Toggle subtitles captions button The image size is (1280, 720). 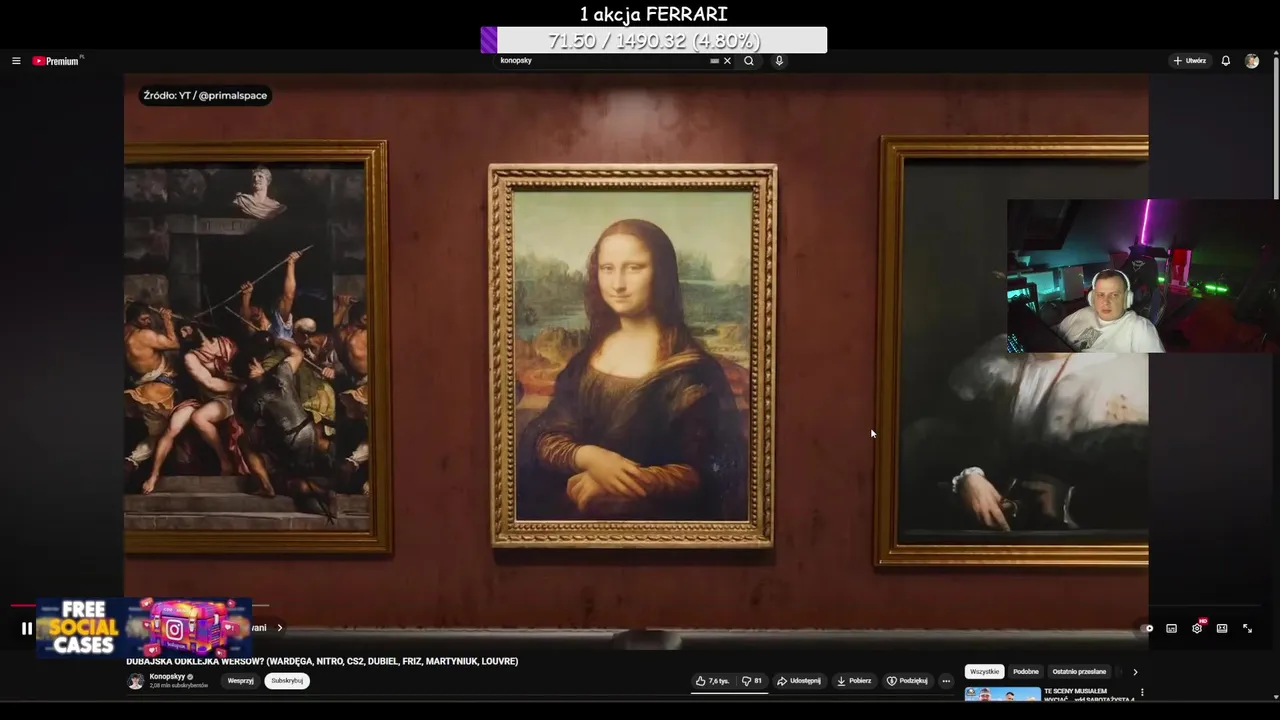pyautogui.click(x=1172, y=629)
